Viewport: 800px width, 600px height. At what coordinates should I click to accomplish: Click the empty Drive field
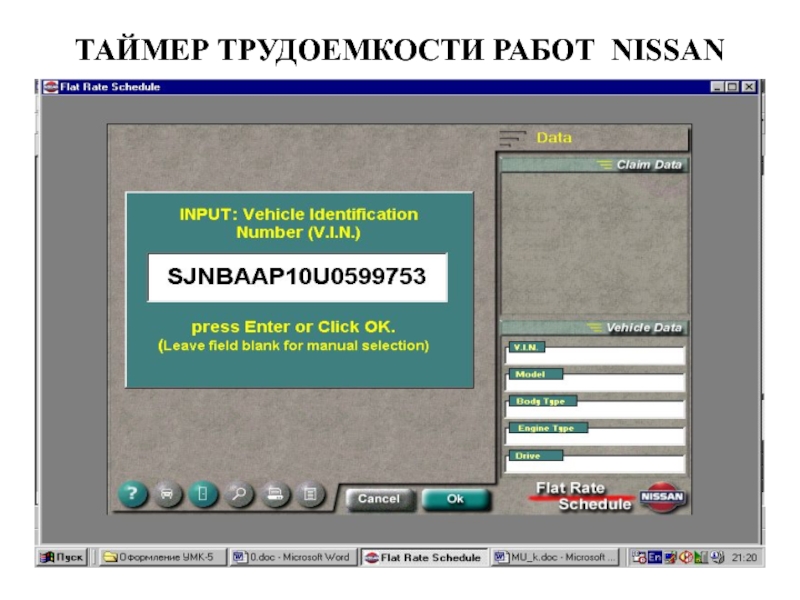coord(595,464)
